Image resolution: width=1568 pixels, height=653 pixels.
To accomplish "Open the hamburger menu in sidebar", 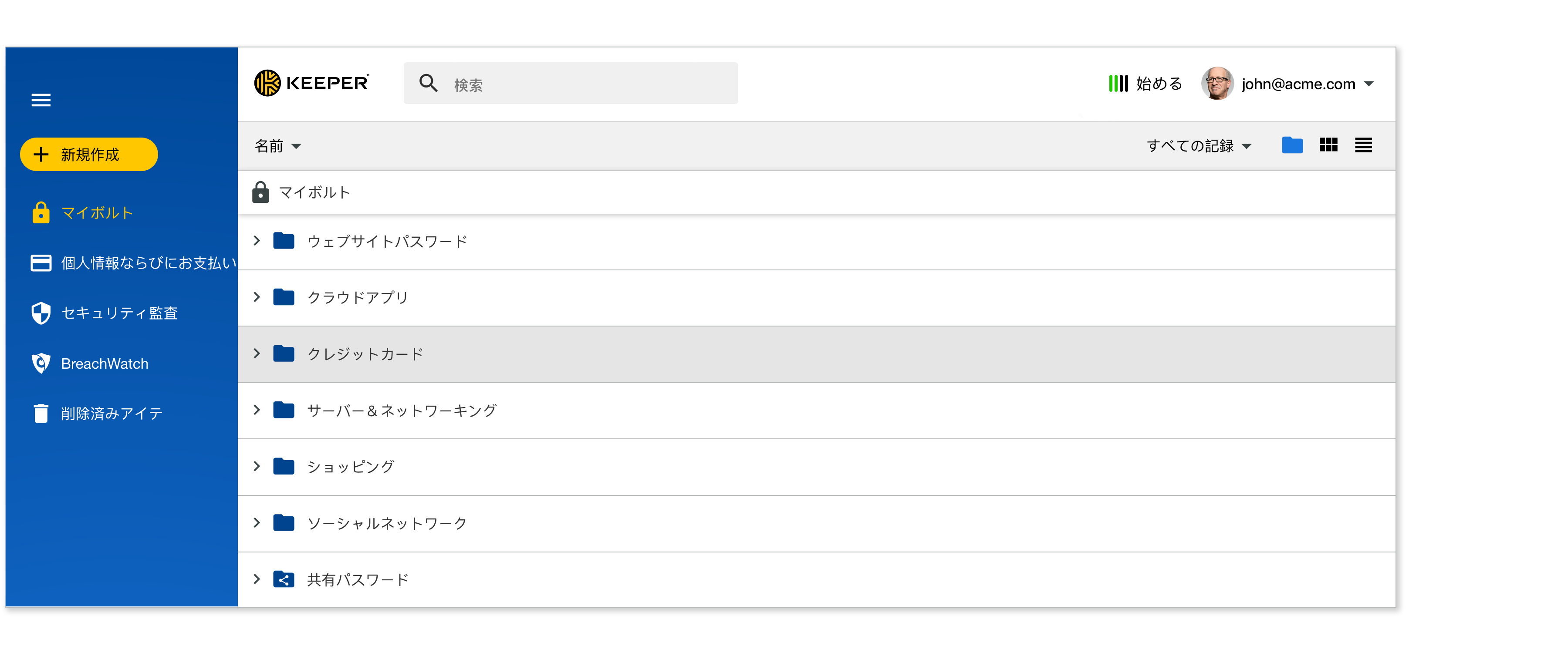I will point(41,100).
